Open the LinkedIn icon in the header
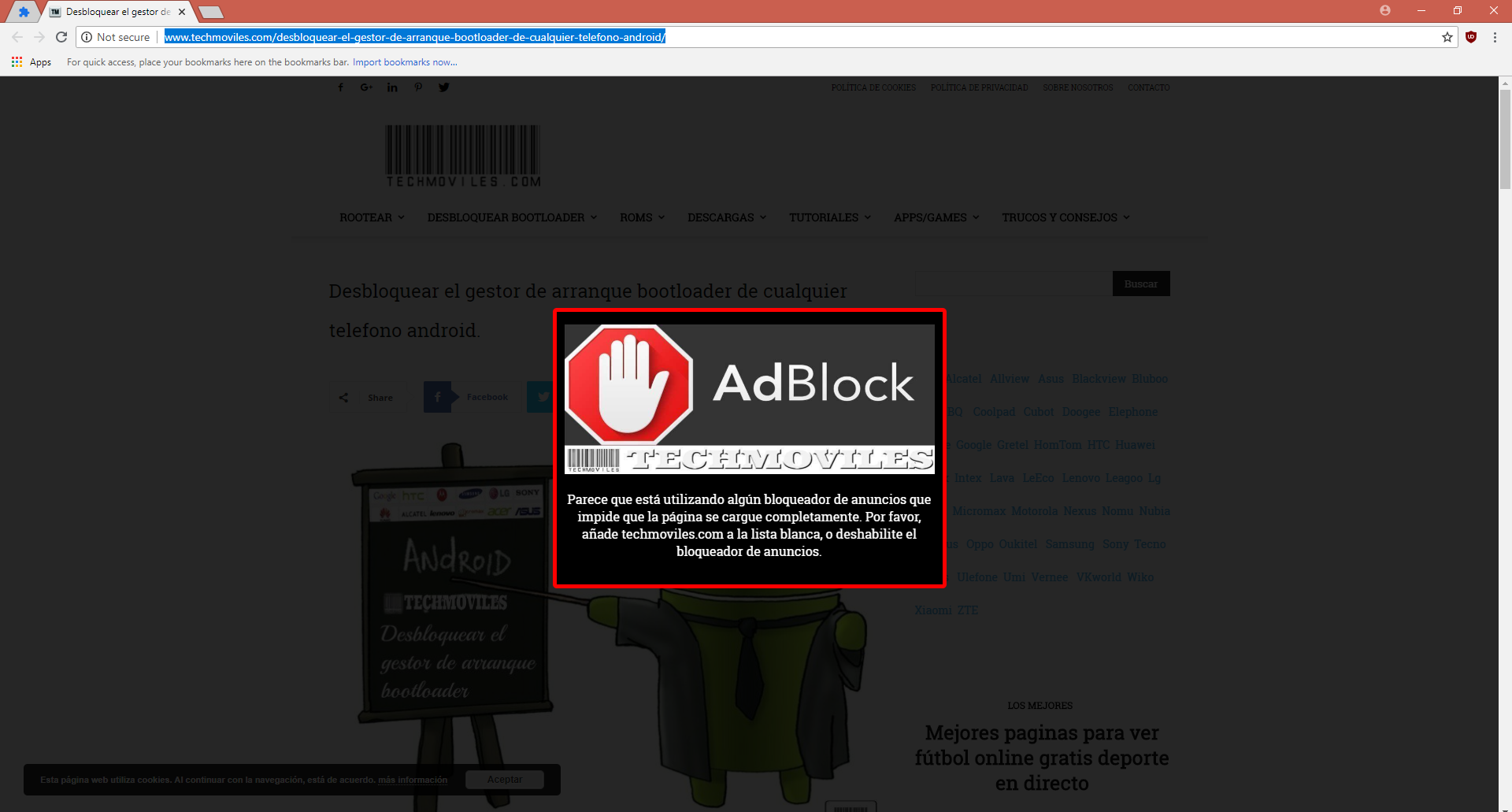The image size is (1512, 812). [x=392, y=87]
